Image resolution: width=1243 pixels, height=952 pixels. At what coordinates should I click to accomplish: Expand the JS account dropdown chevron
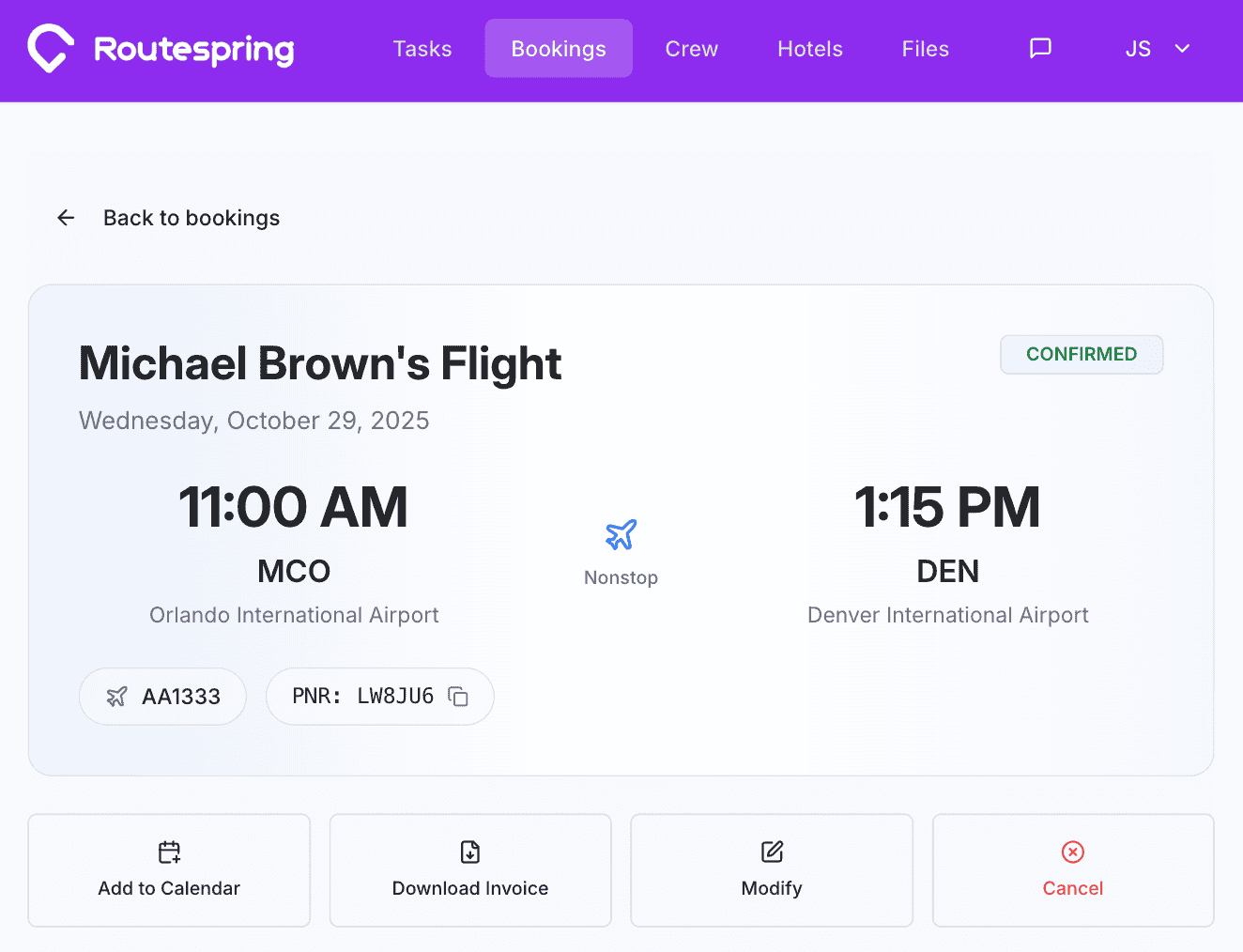tap(1182, 48)
